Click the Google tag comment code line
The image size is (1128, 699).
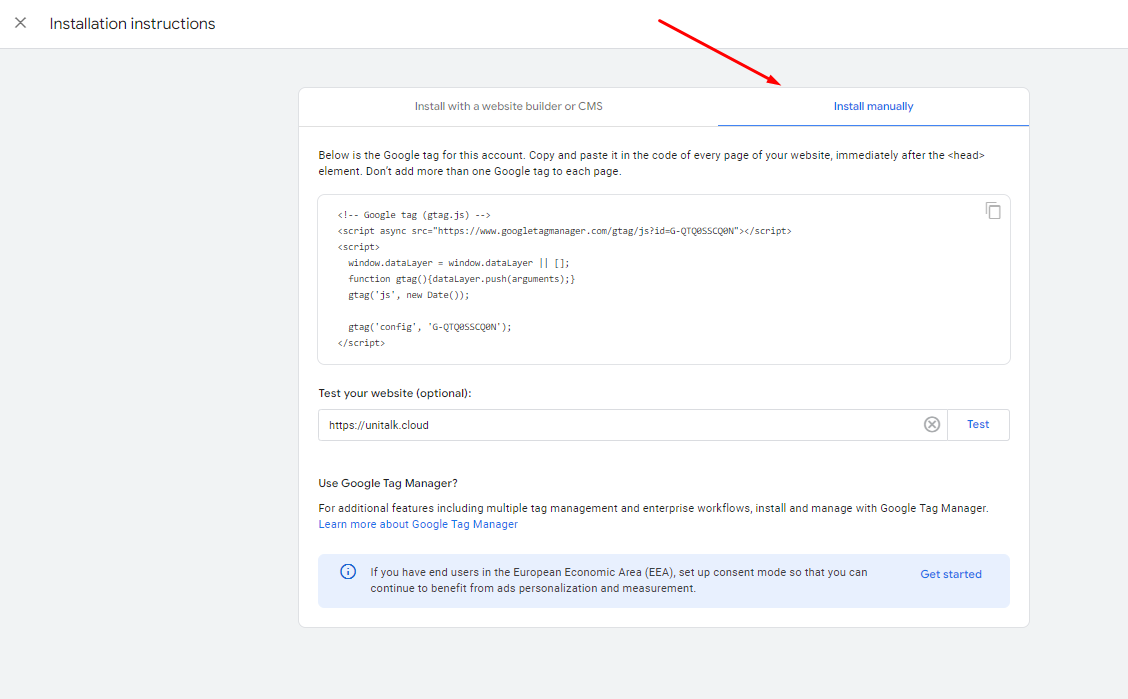[414, 215]
